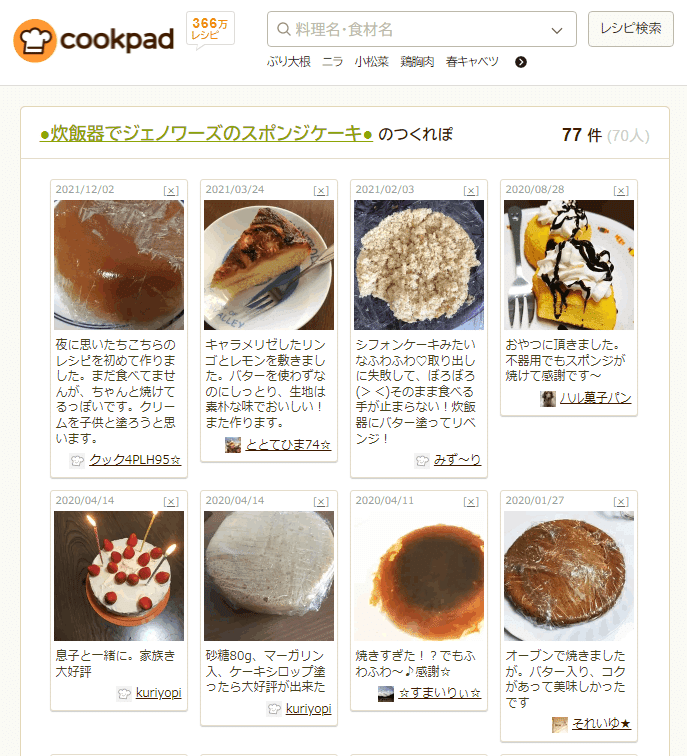Click the magnifier icon in search box

point(283,29)
